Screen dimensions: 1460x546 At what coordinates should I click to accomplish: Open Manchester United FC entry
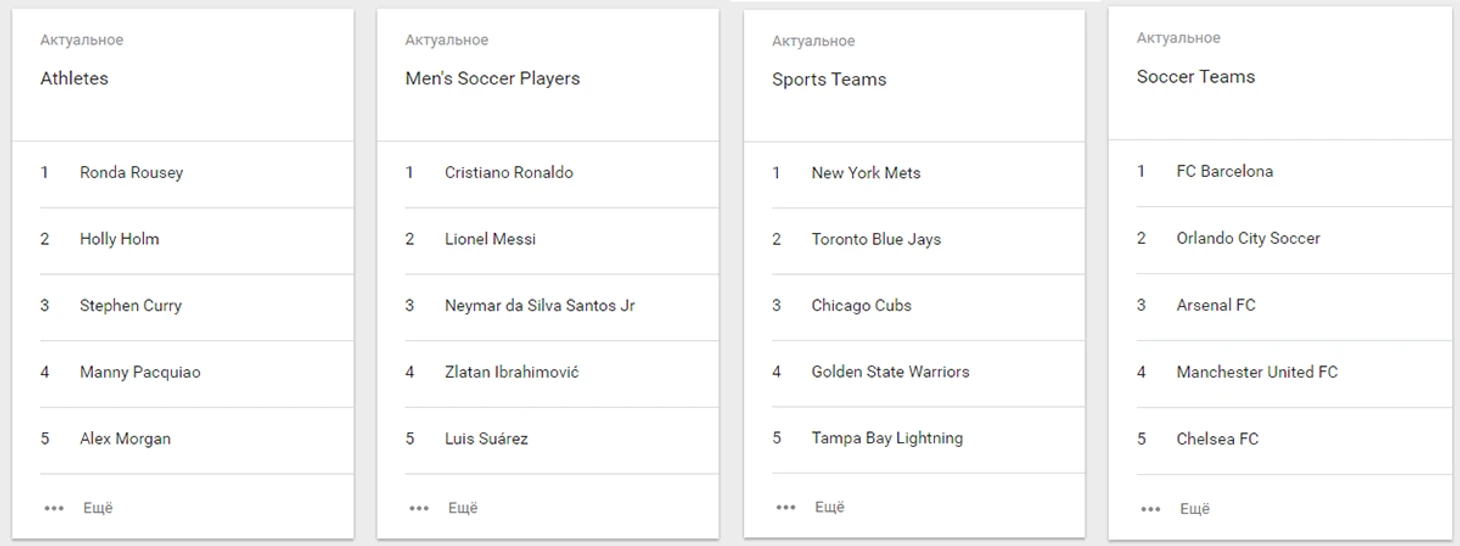(x=1256, y=372)
